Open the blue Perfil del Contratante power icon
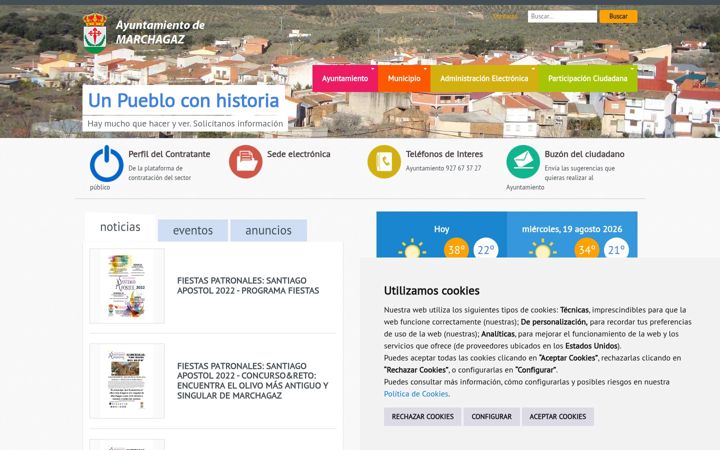The width and height of the screenshot is (720, 450). click(x=107, y=163)
